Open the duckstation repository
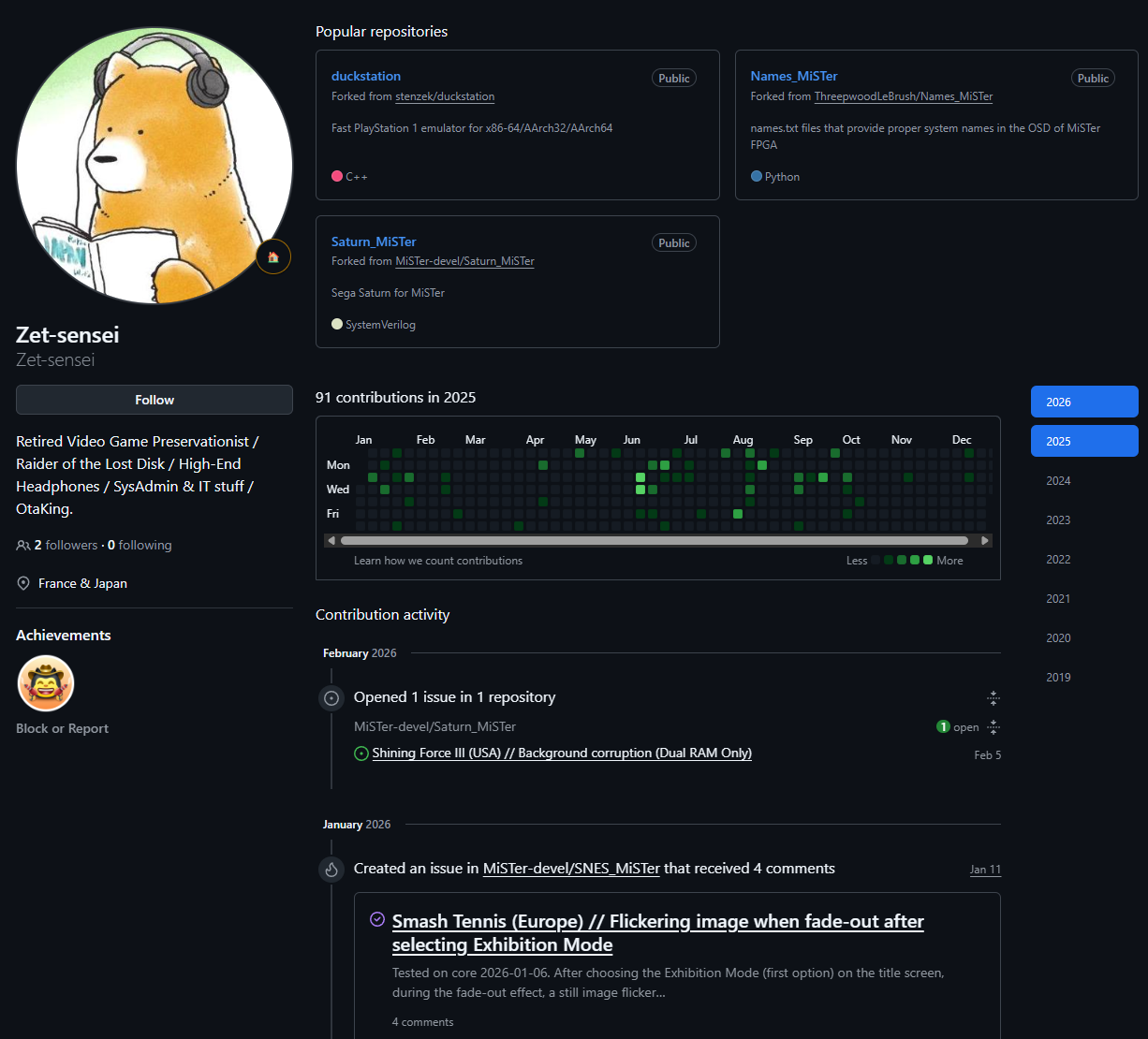1148x1039 pixels. coord(366,76)
